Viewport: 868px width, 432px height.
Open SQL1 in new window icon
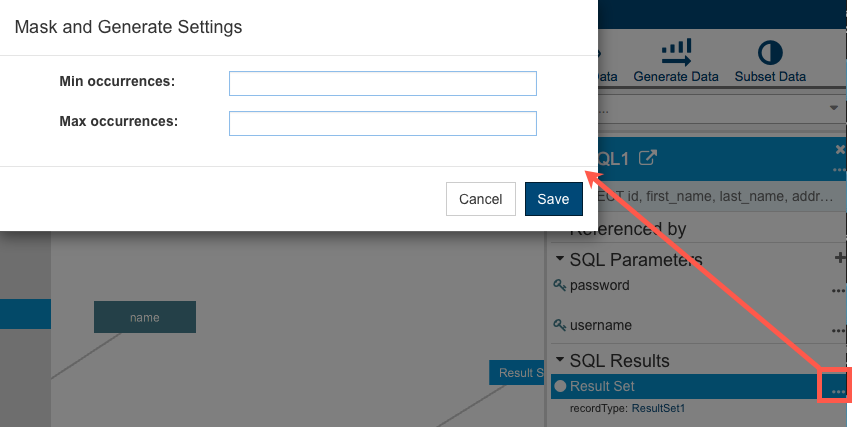coord(648,158)
